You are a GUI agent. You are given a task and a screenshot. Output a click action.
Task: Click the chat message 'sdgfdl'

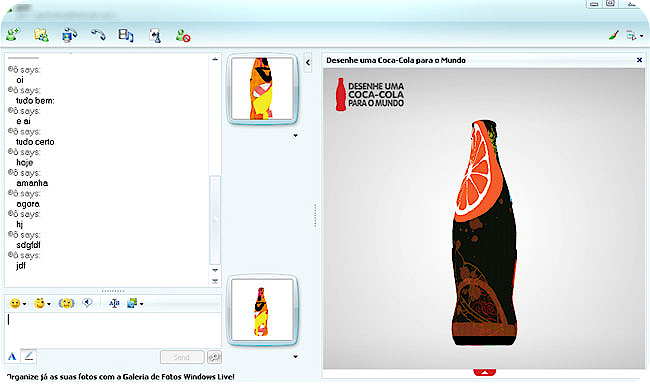28,245
